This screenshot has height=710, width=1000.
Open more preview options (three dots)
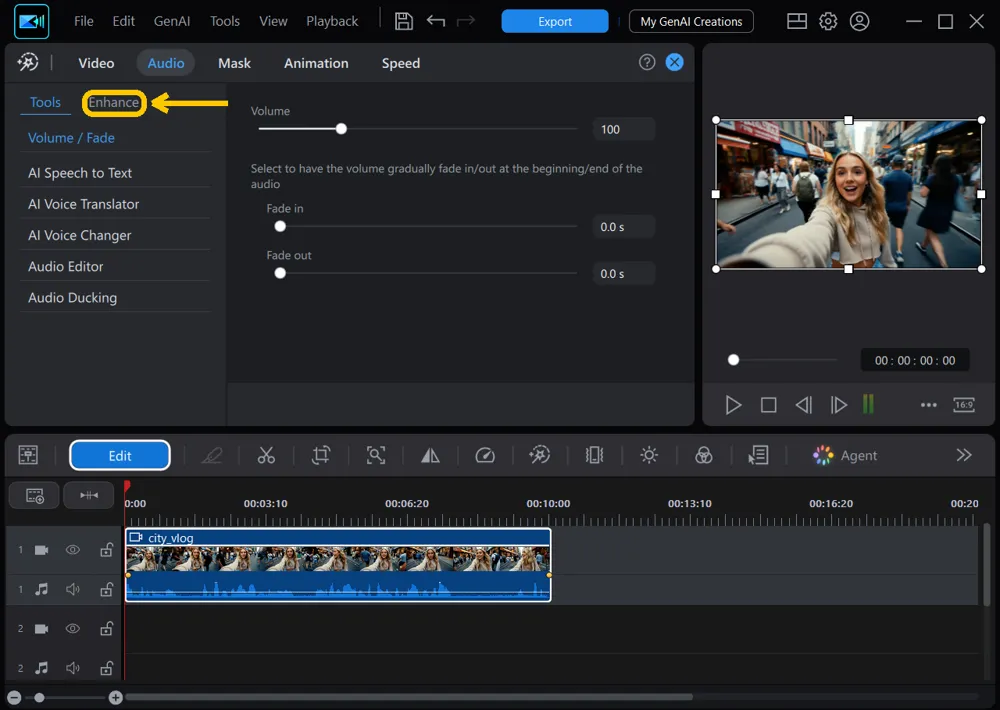[929, 405]
